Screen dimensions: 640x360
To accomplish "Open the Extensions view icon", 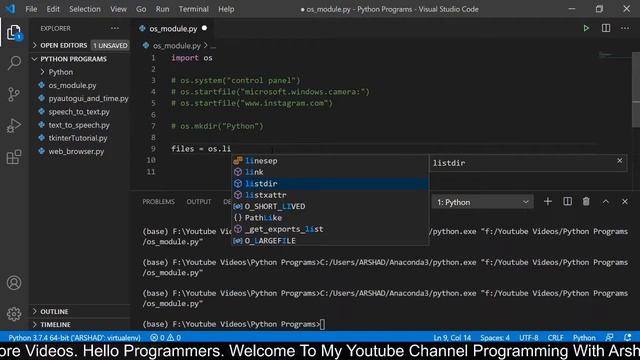I will [x=14, y=157].
